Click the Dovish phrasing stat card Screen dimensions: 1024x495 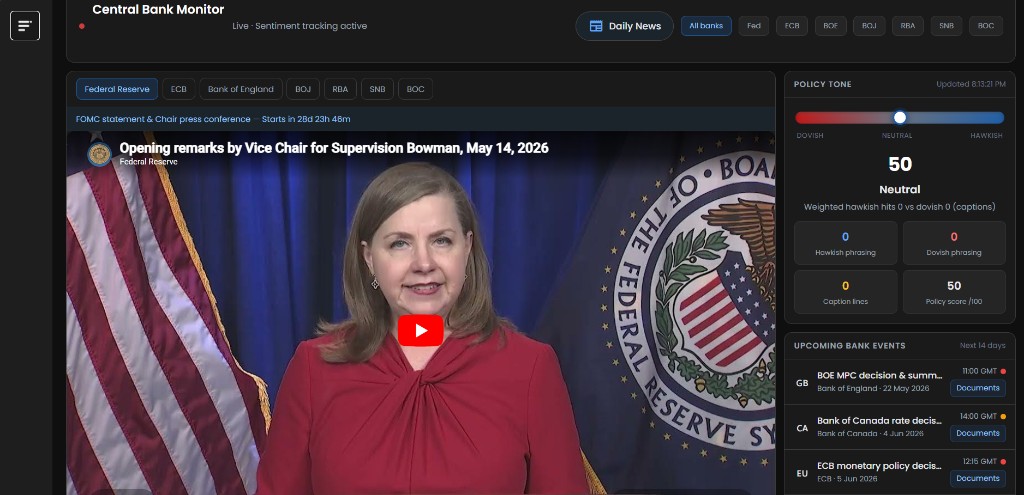pyautogui.click(x=954, y=243)
